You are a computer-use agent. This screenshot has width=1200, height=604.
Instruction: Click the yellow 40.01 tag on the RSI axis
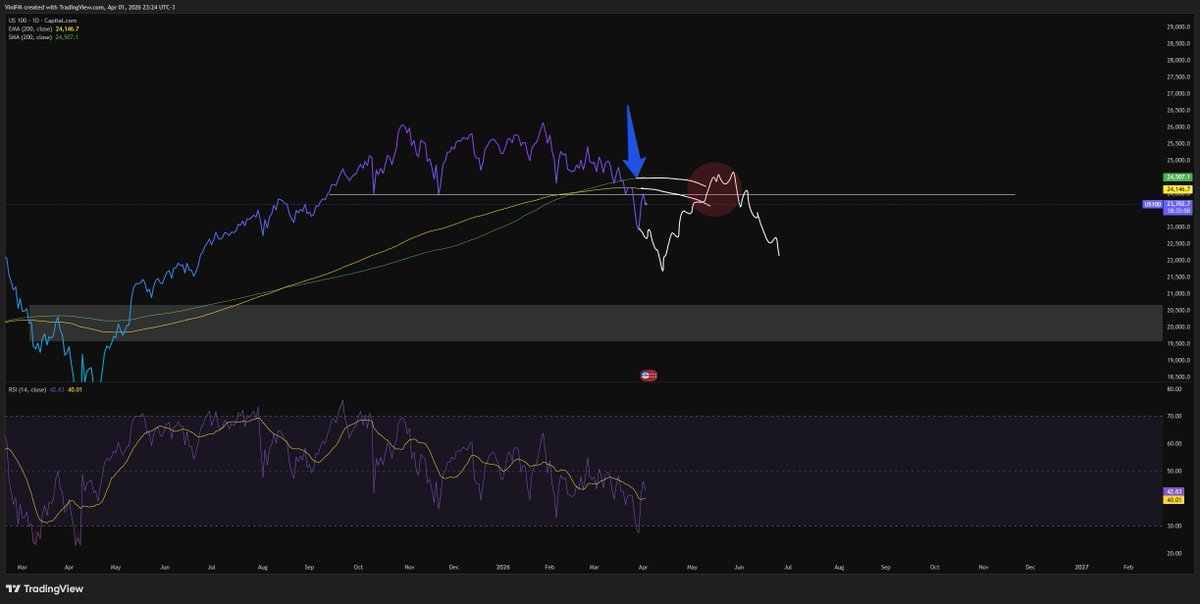coord(1173,499)
